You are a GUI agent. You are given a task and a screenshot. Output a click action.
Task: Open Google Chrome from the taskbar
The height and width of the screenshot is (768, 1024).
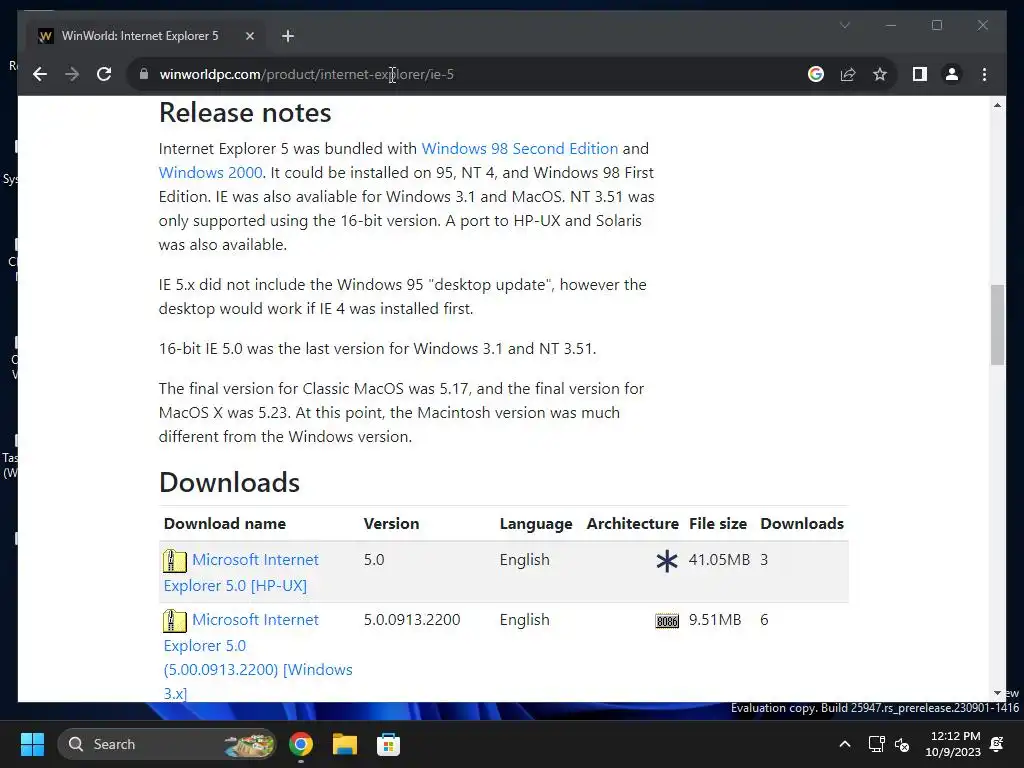tap(301, 744)
